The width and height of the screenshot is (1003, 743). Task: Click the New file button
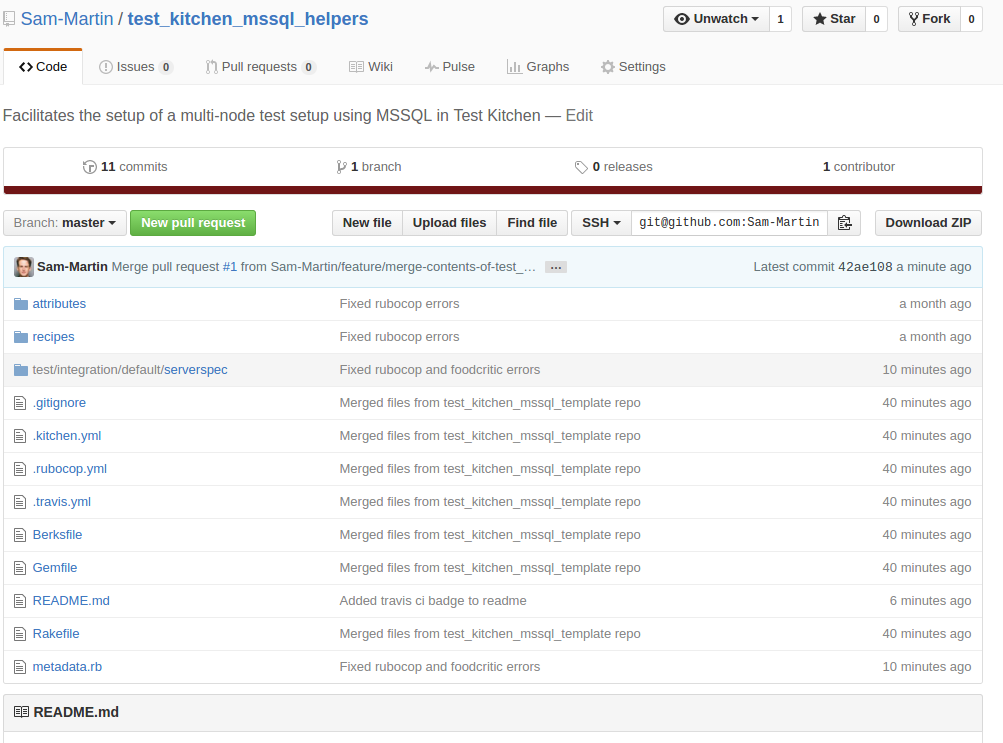pos(367,223)
